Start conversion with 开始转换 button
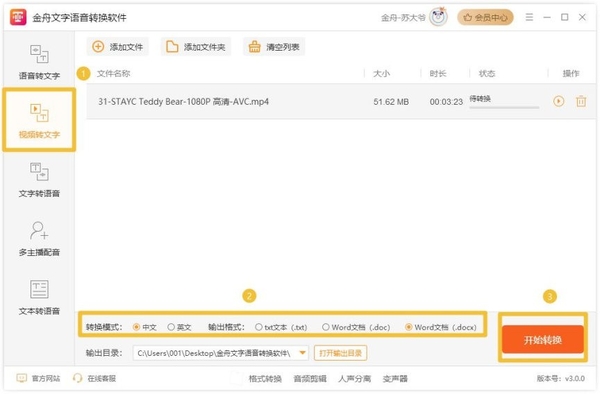600x394 pixels. point(543,339)
